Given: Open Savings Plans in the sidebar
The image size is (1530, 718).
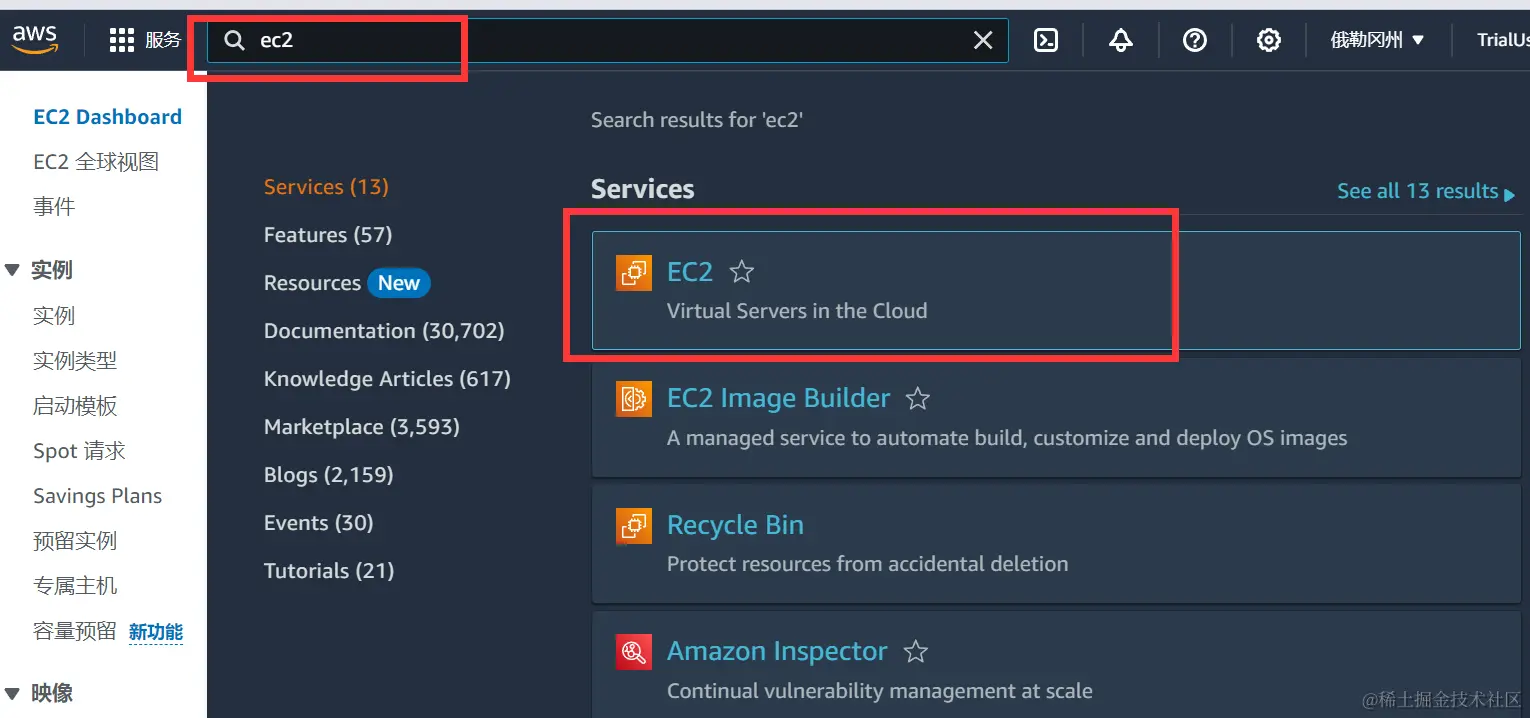Looking at the screenshot, I should coord(97,496).
